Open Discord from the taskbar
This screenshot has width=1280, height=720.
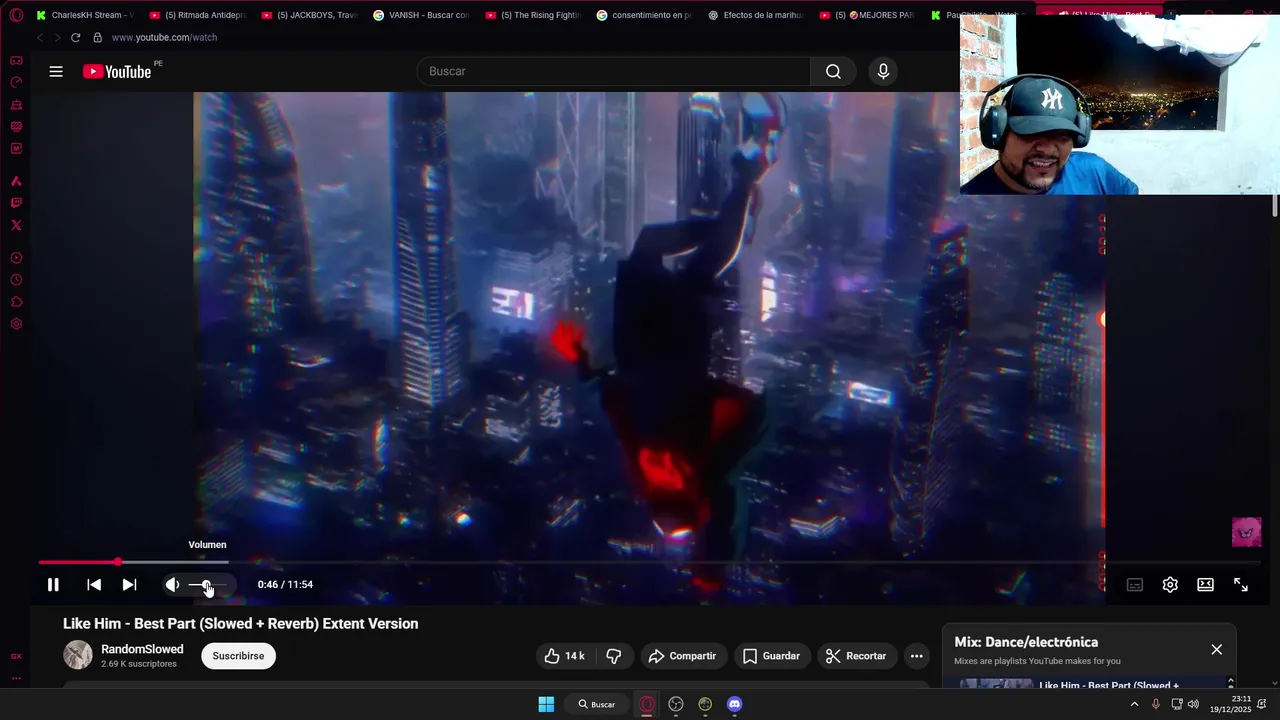(735, 704)
